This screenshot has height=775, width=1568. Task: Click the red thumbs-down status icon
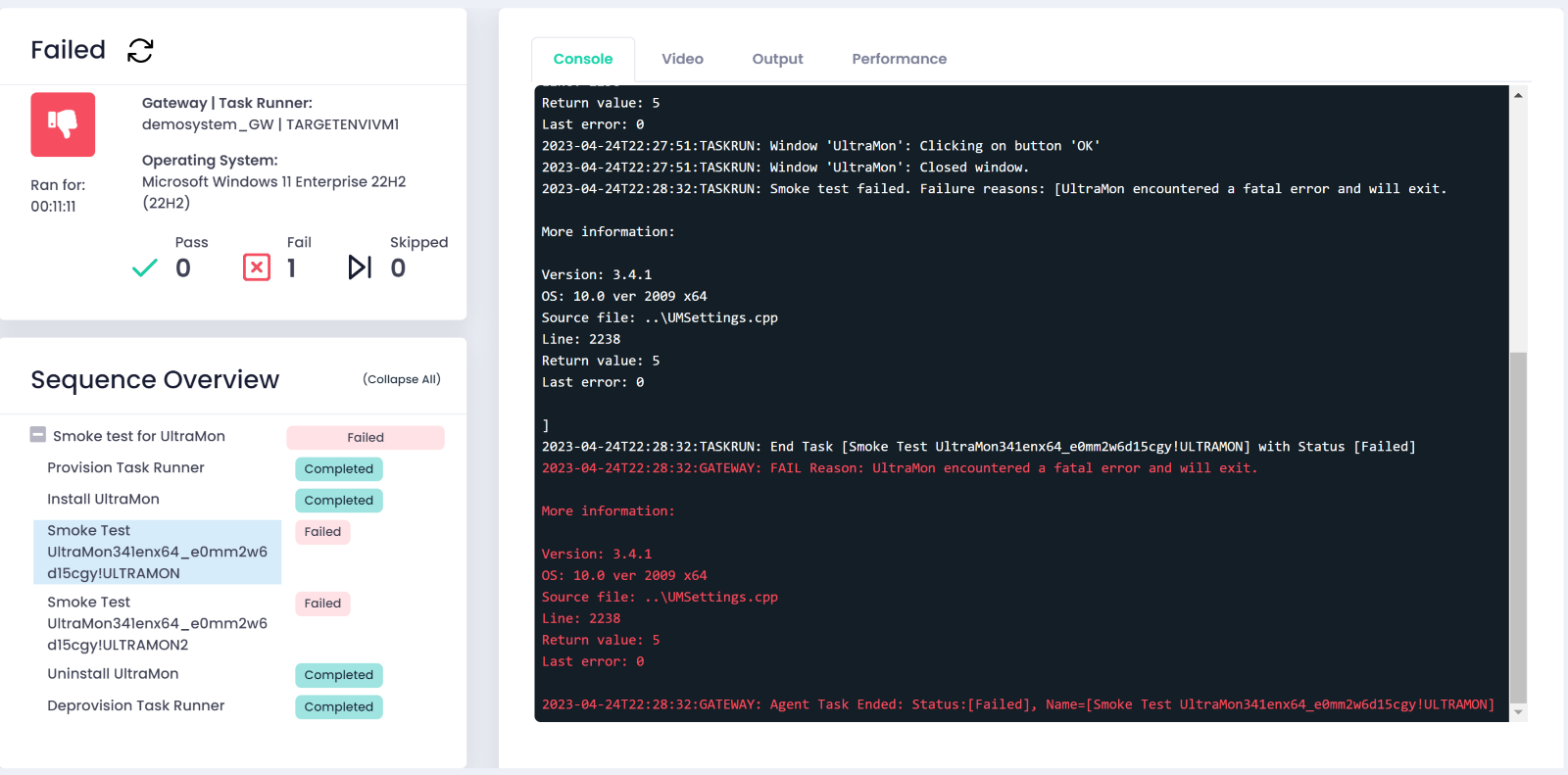point(63,124)
